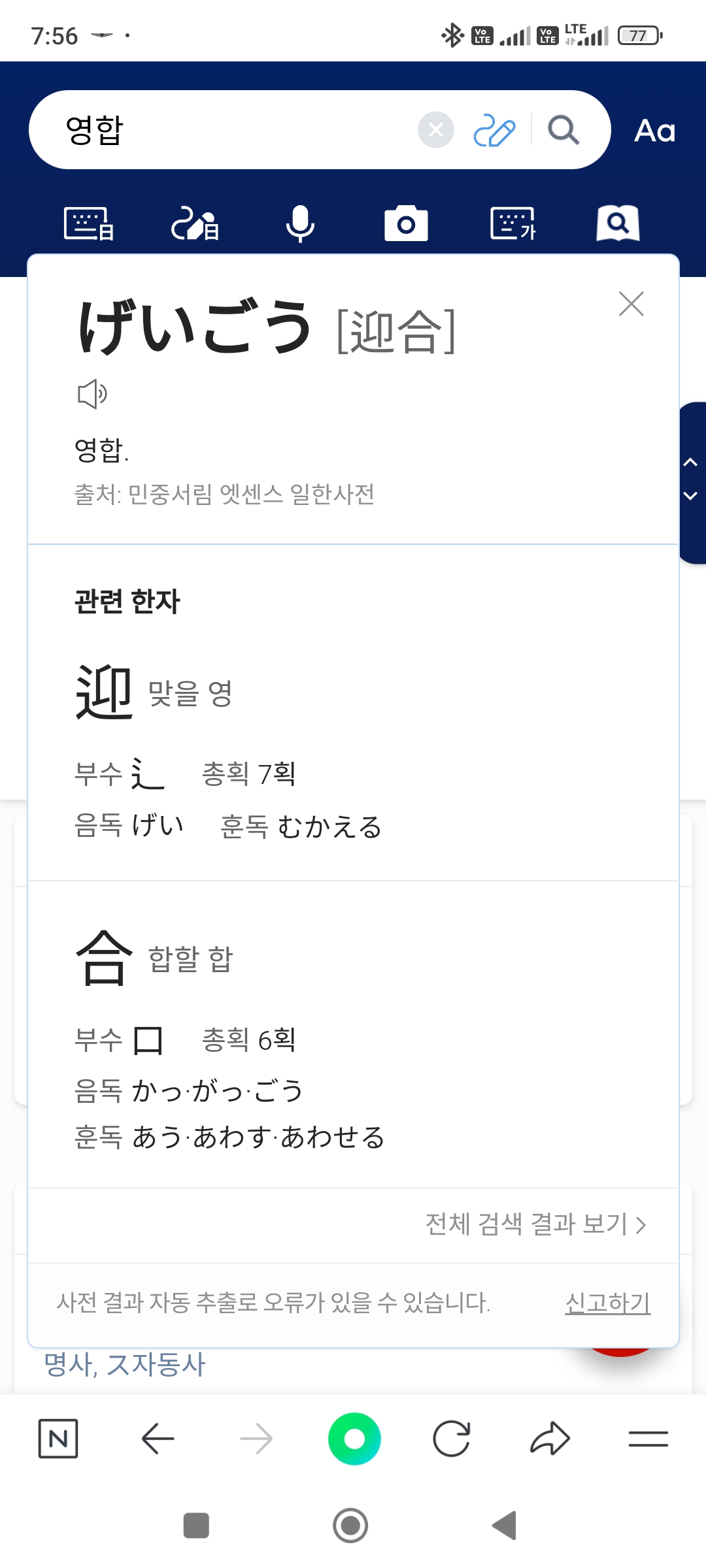Open the hanja entry 迎 맞을 영
Viewport: 706px width, 1568px height.
click(x=154, y=693)
